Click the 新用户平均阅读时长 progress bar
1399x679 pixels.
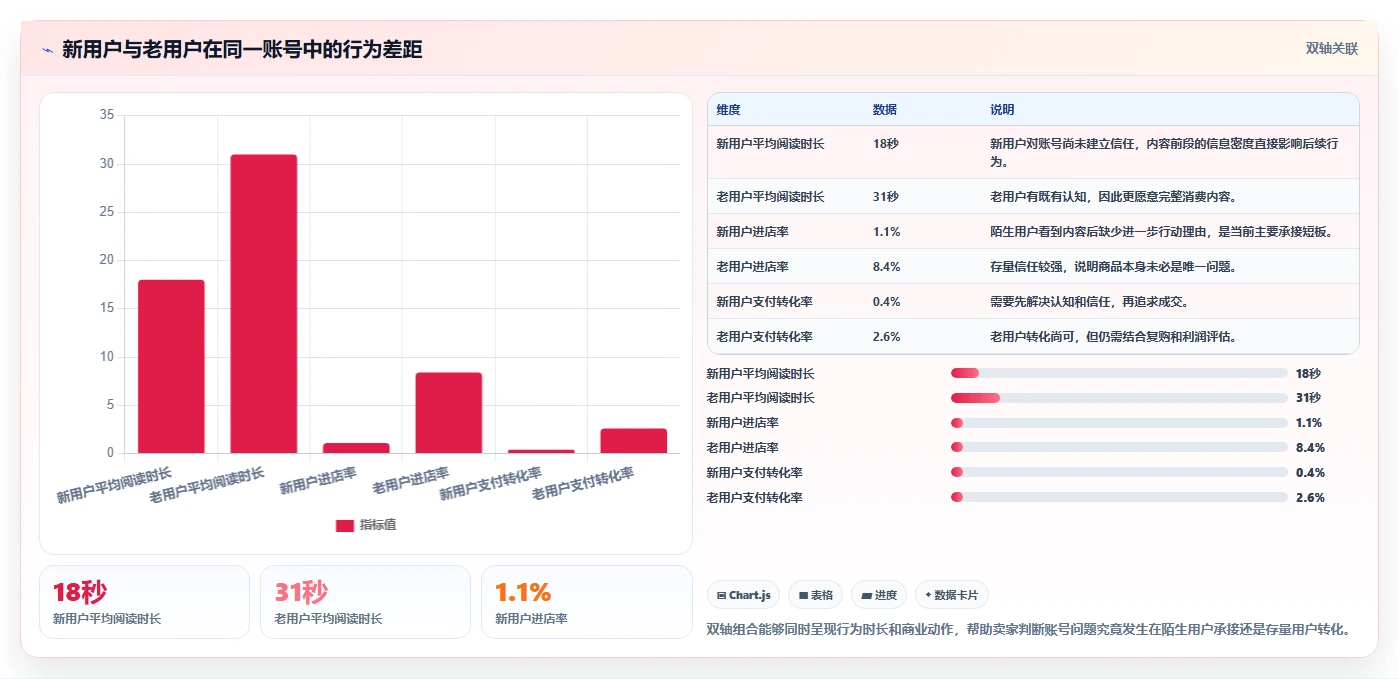coord(1119,373)
